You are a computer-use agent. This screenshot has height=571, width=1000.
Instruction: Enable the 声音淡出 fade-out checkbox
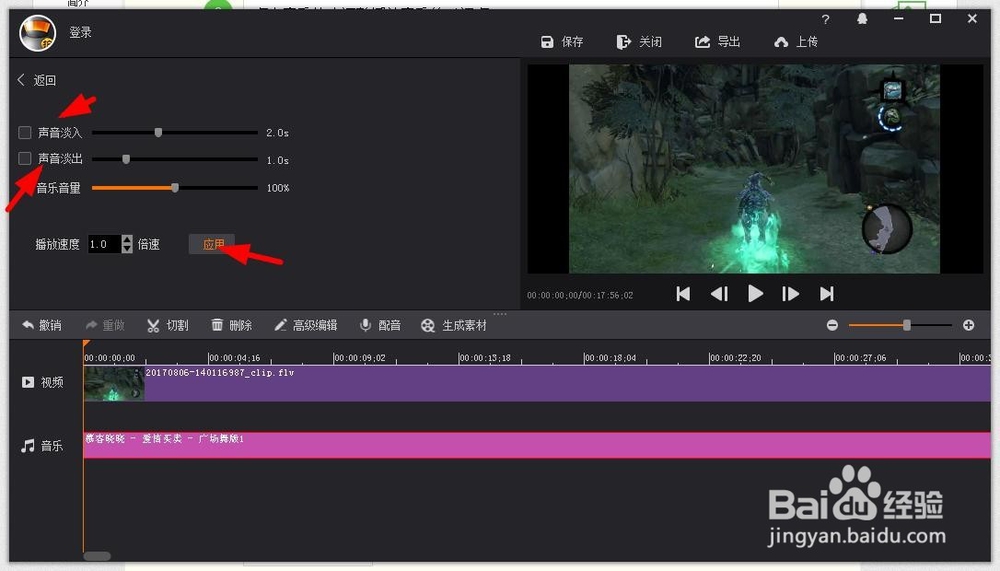[x=25, y=158]
